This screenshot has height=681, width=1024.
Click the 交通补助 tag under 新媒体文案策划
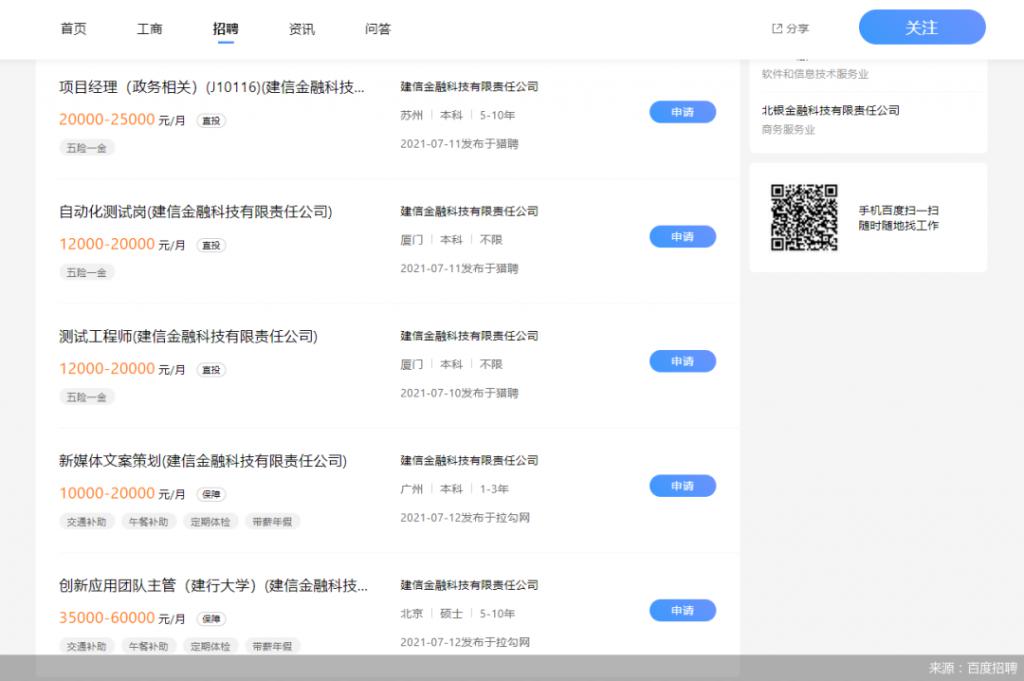(86, 521)
